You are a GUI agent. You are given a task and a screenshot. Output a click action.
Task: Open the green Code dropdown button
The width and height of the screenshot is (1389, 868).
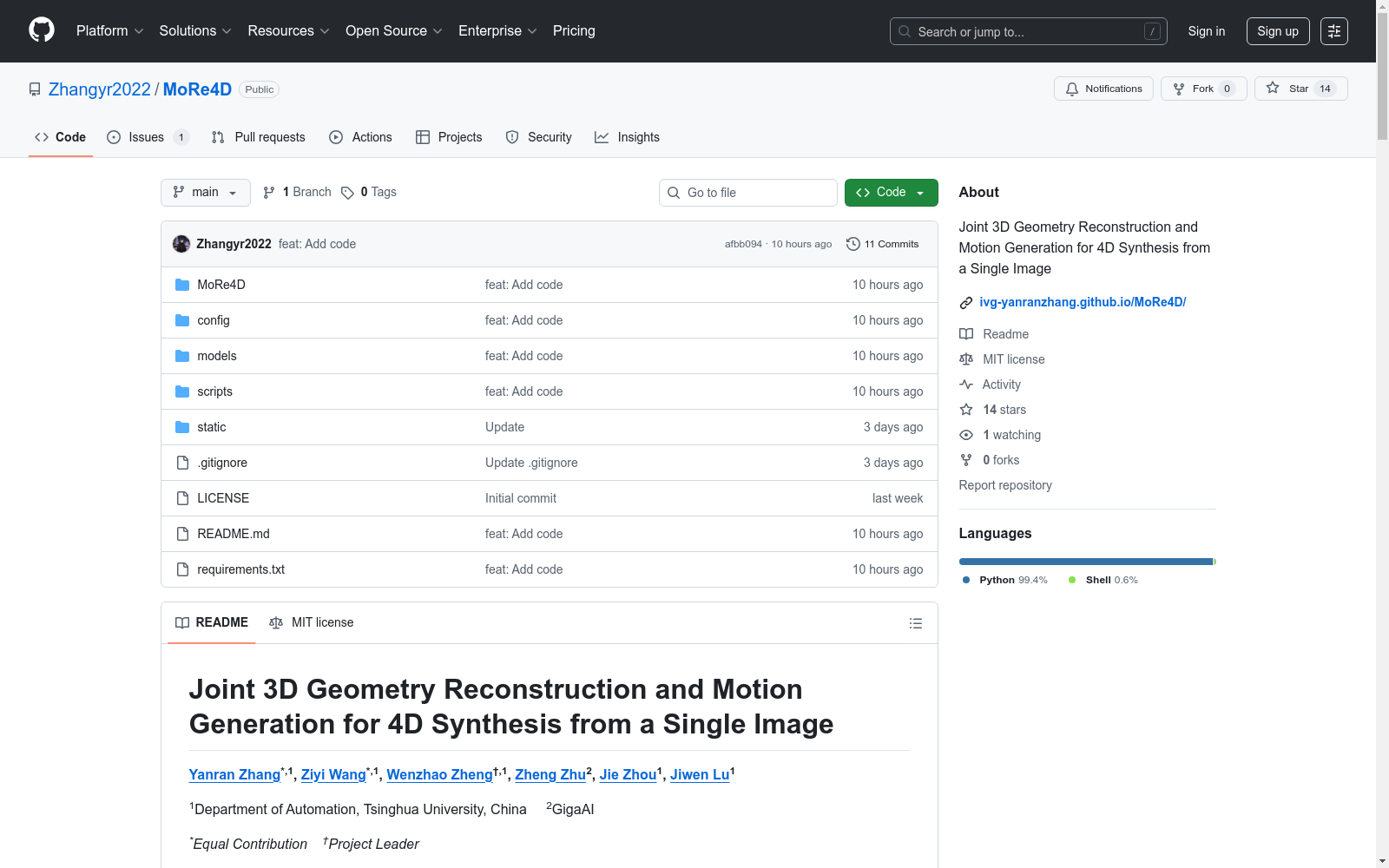(892, 193)
